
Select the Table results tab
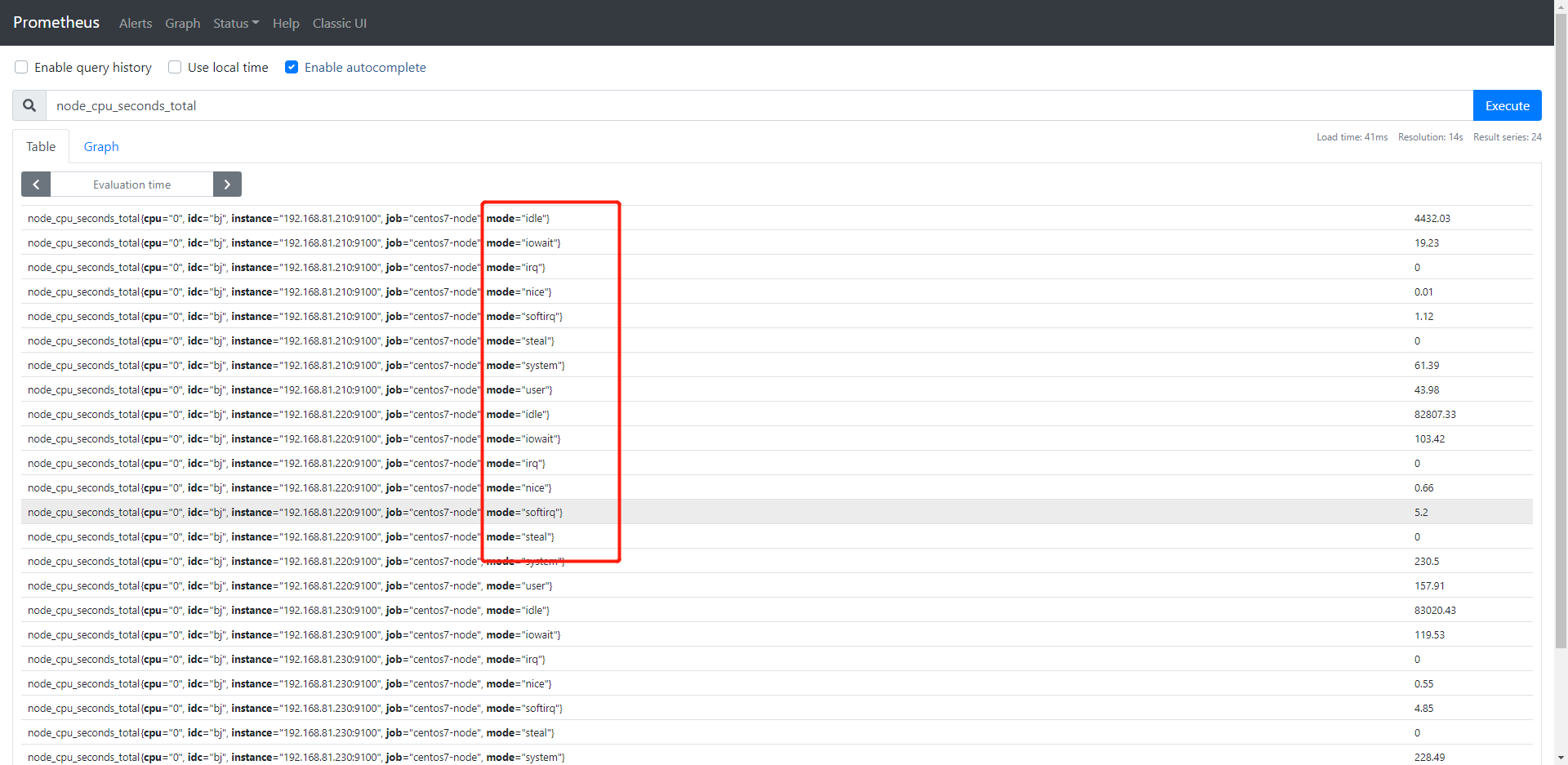click(x=40, y=146)
